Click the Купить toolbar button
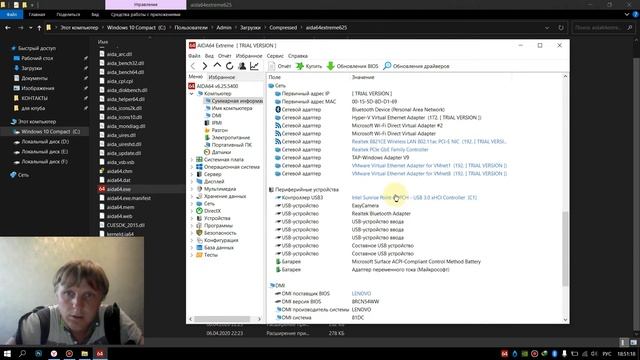640x360 pixels. (x=309, y=66)
